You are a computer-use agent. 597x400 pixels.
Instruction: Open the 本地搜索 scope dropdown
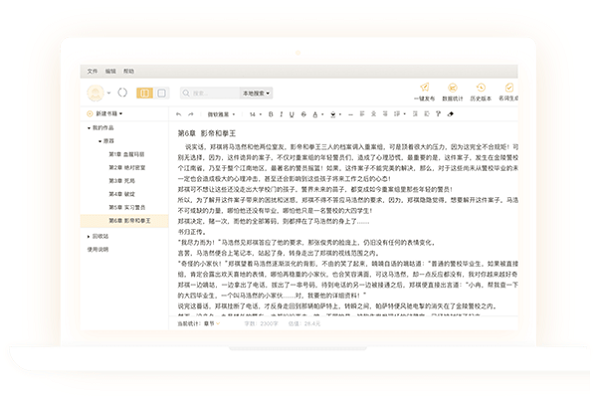pyautogui.click(x=256, y=93)
